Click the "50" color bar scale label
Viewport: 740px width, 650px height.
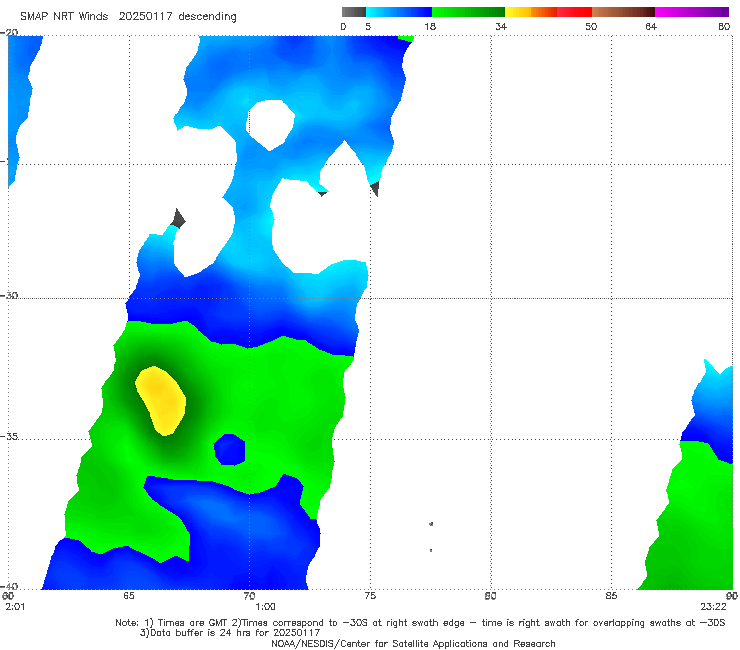pyautogui.click(x=591, y=26)
